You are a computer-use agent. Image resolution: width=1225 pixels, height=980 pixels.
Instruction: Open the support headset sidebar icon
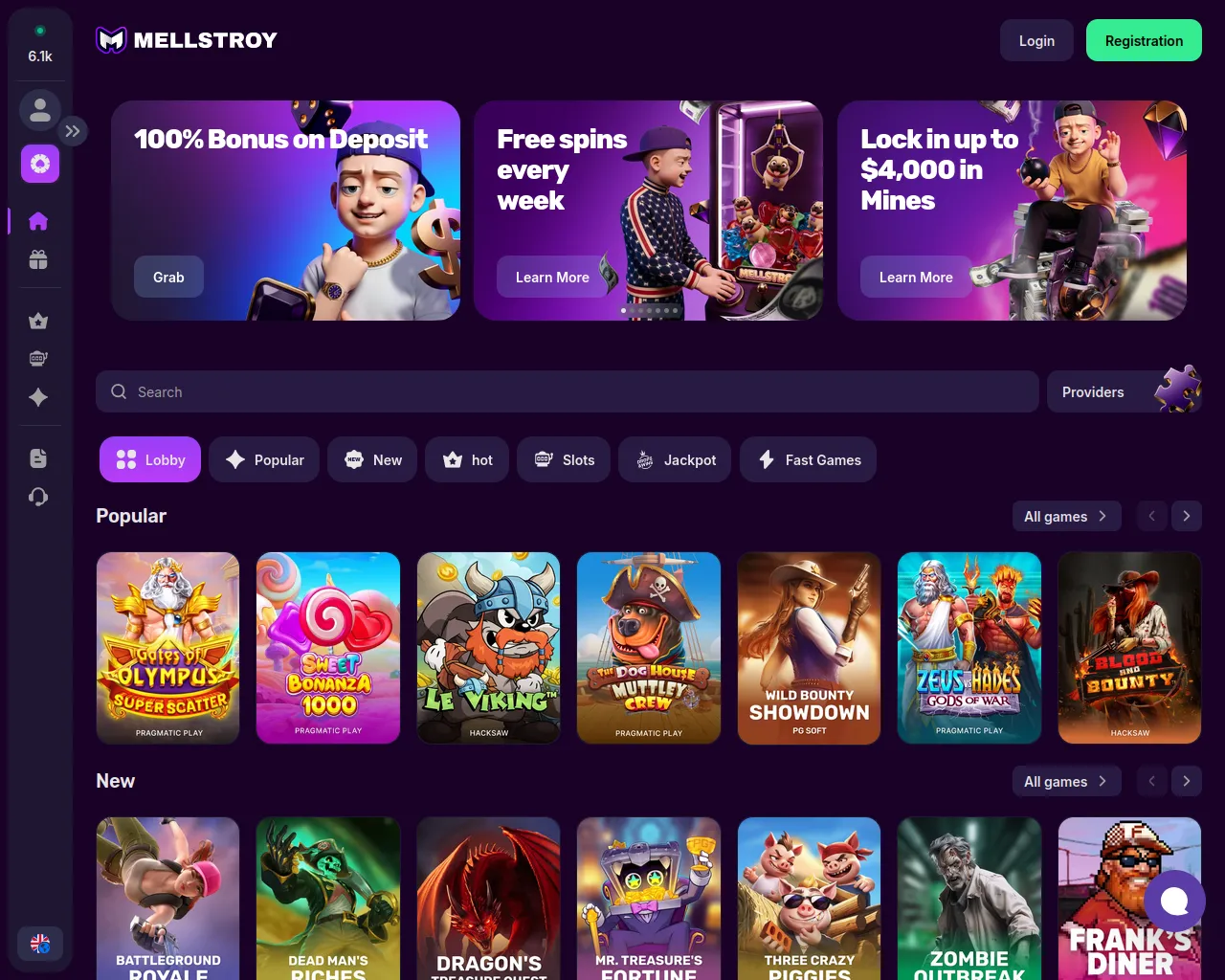(38, 497)
